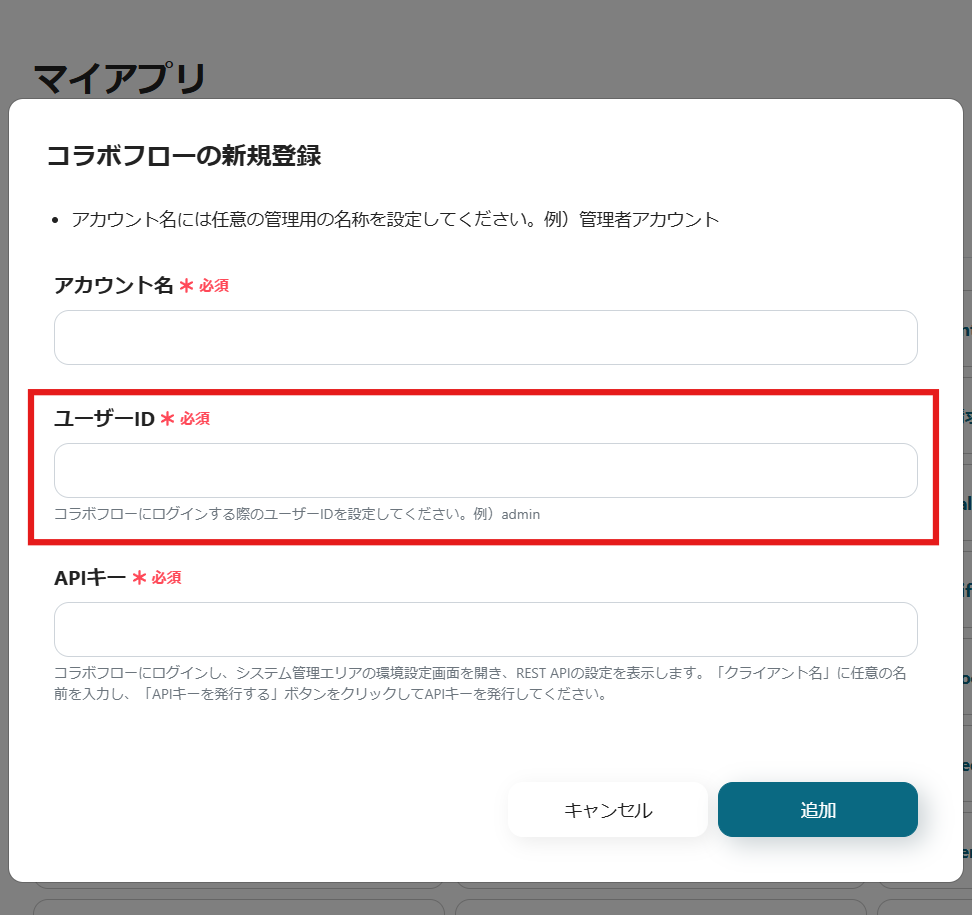Select the APIキー input box
The width and height of the screenshot is (972, 915).
click(485, 629)
